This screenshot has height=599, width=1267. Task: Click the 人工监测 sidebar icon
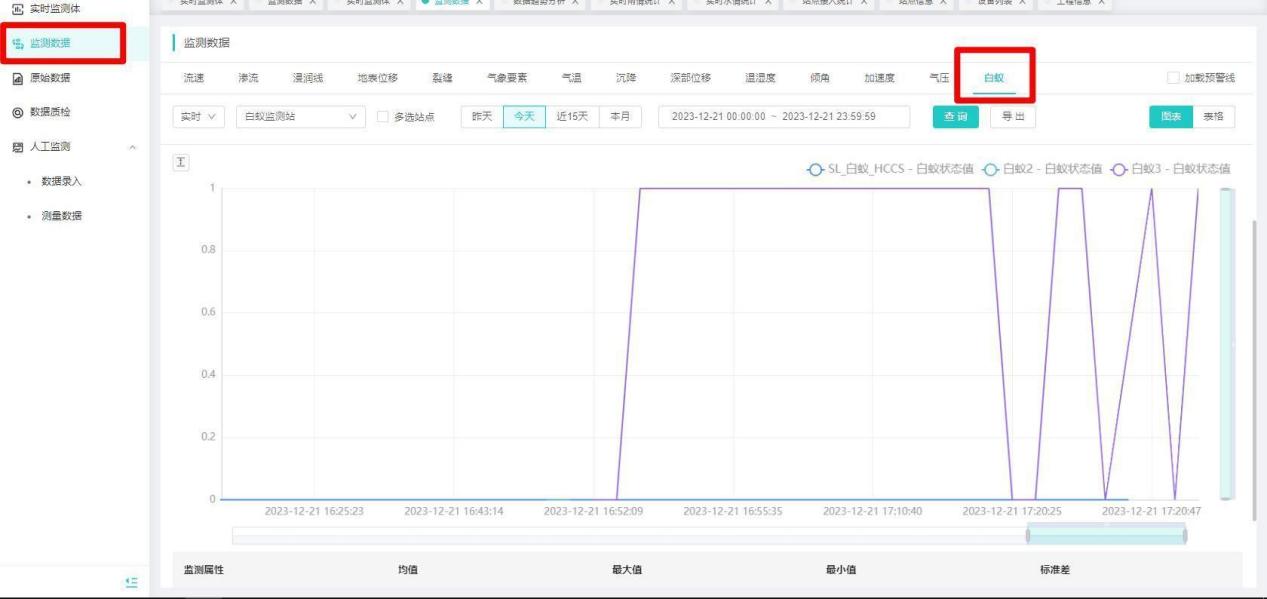[18, 147]
